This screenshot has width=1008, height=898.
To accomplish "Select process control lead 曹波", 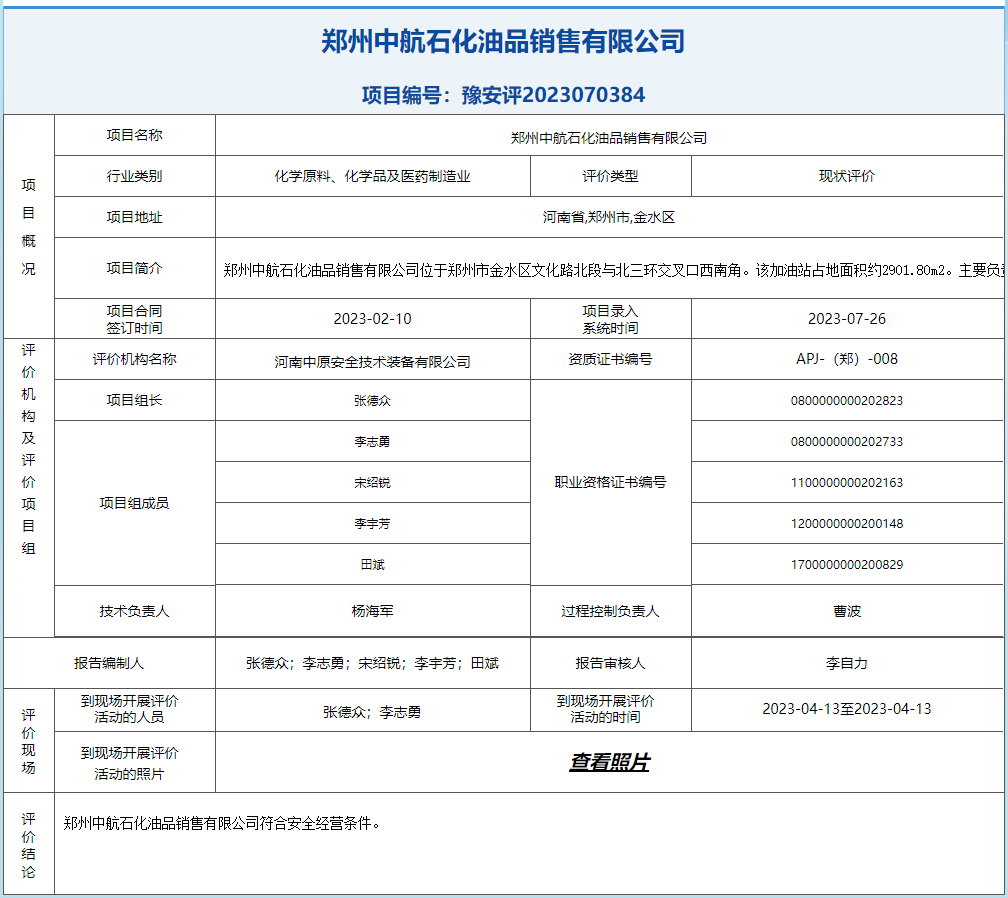I will point(847,611).
